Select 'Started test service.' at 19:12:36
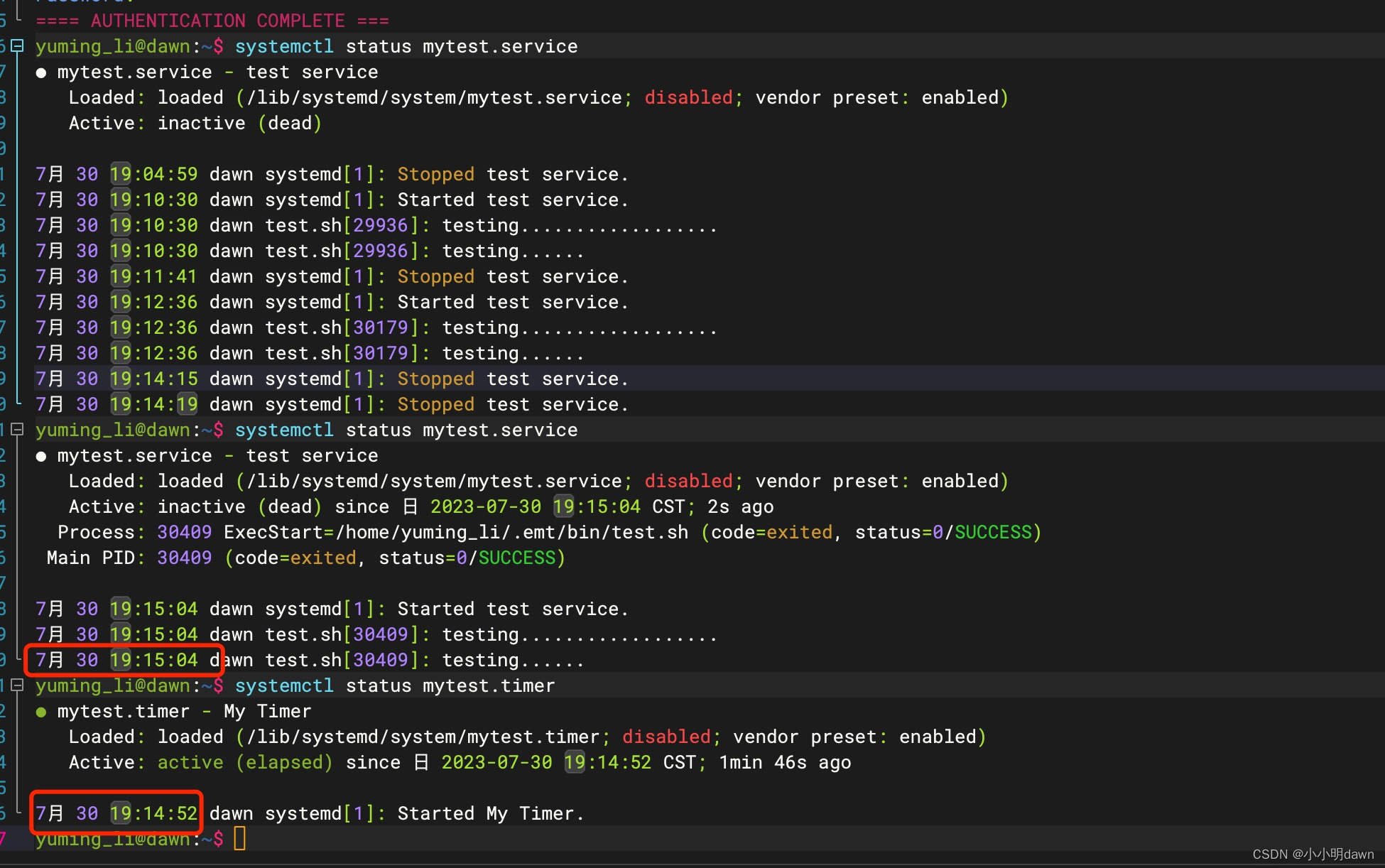This screenshot has width=1385, height=868. pyautogui.click(x=513, y=302)
